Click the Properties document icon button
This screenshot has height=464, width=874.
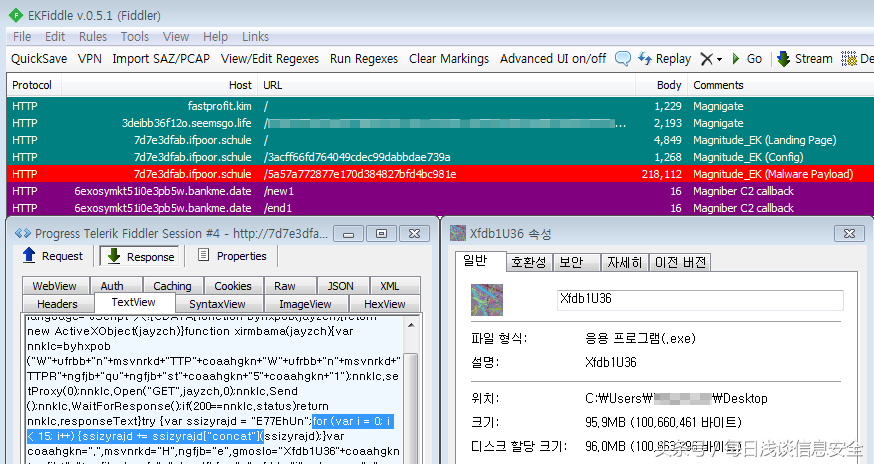coord(205,256)
